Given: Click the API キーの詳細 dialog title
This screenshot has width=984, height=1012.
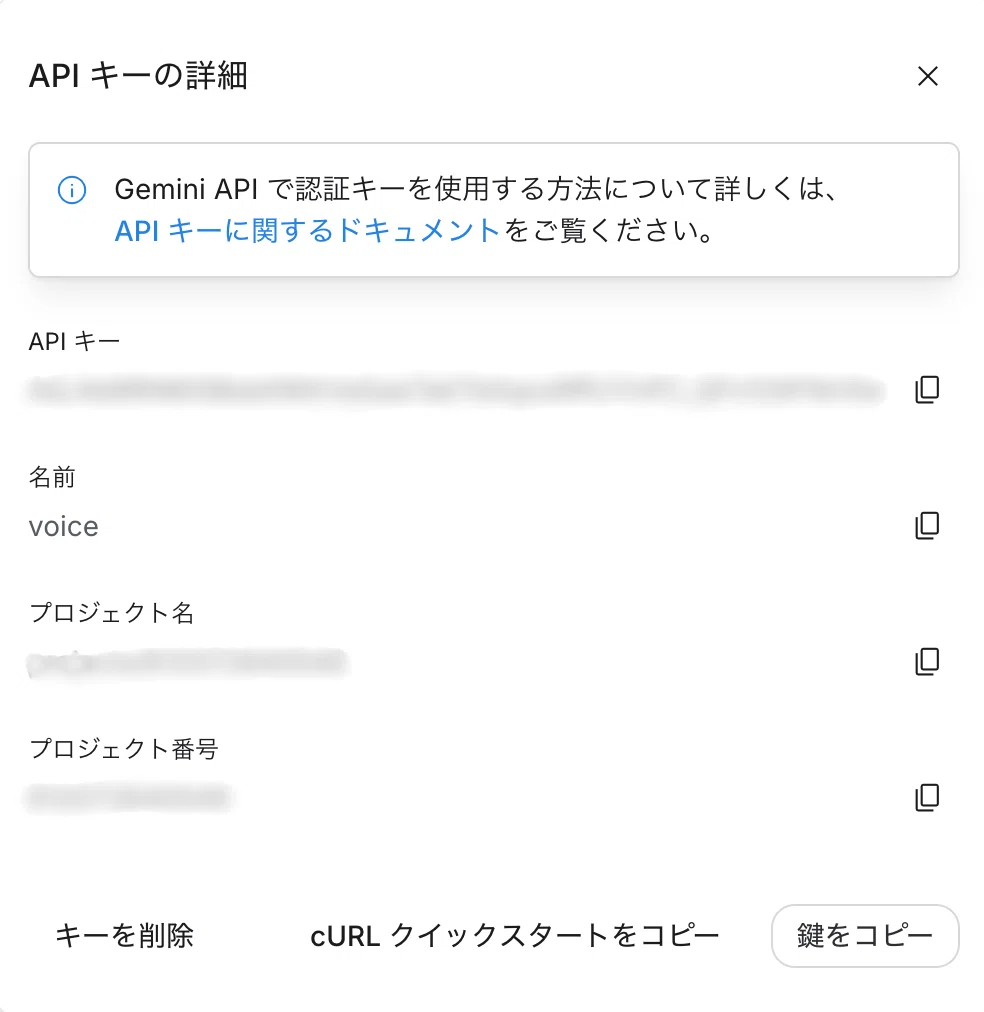Looking at the screenshot, I should click(138, 76).
